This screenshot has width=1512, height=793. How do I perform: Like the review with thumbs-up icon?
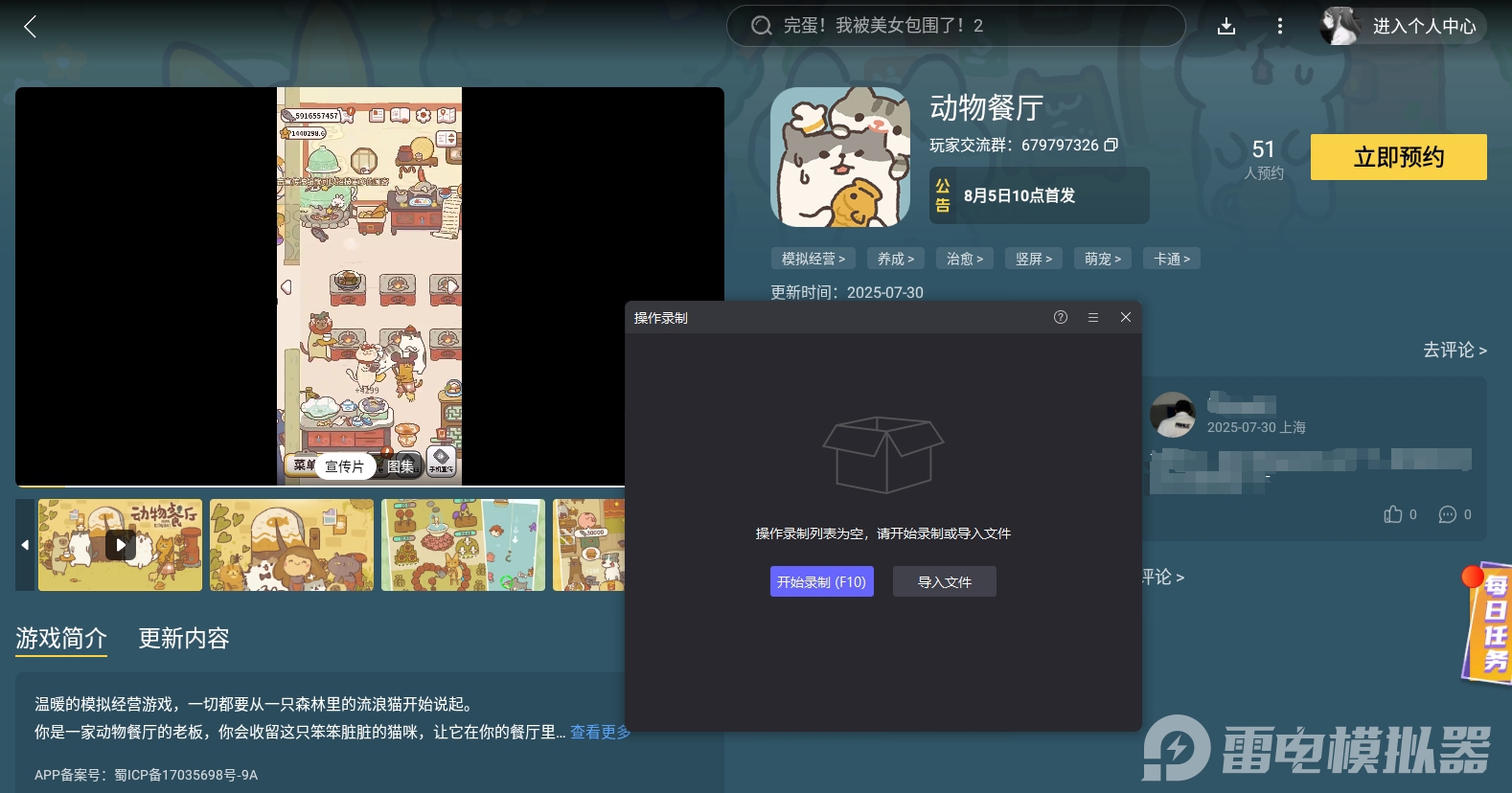tap(1393, 514)
